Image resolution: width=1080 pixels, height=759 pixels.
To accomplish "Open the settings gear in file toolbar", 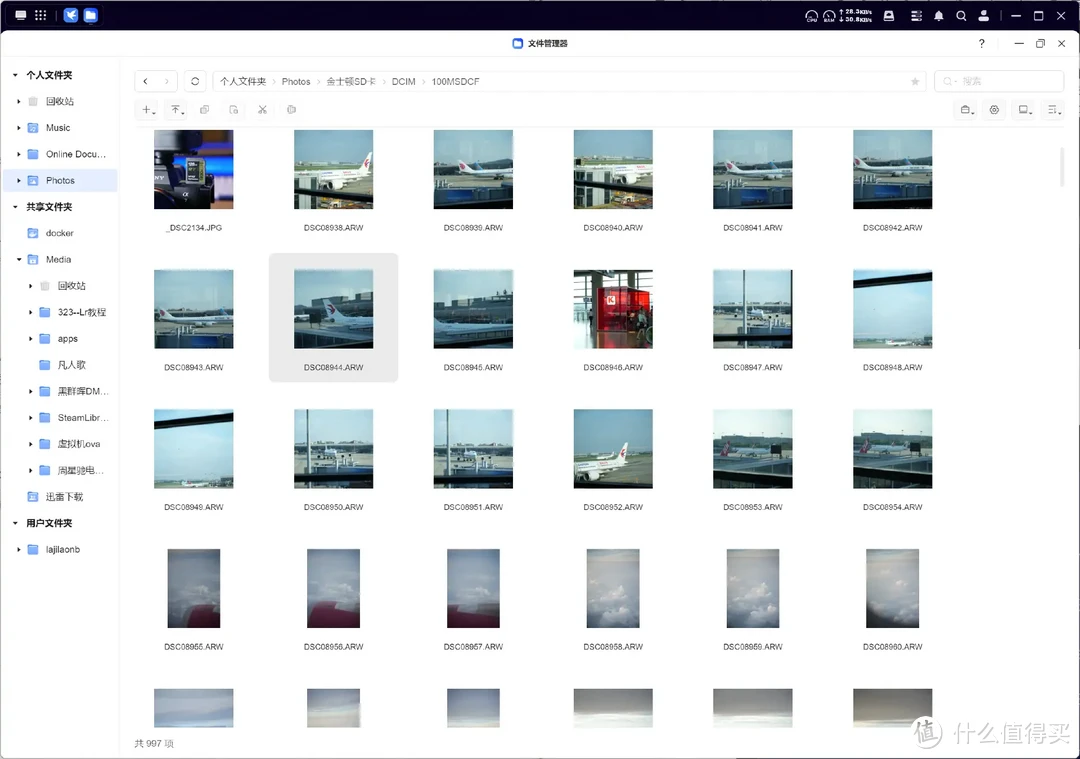I will 994,110.
